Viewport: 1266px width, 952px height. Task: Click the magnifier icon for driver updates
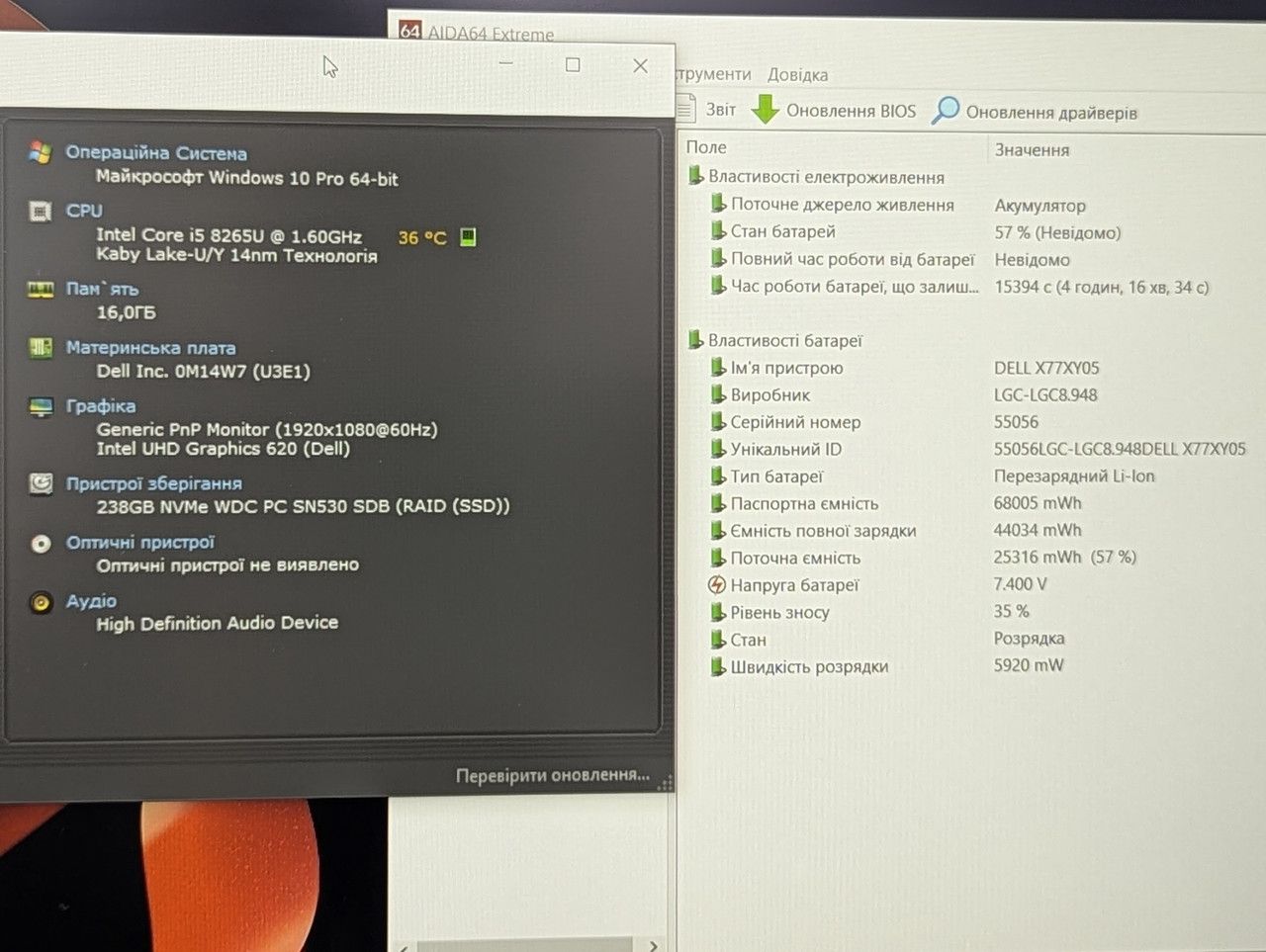point(946,111)
